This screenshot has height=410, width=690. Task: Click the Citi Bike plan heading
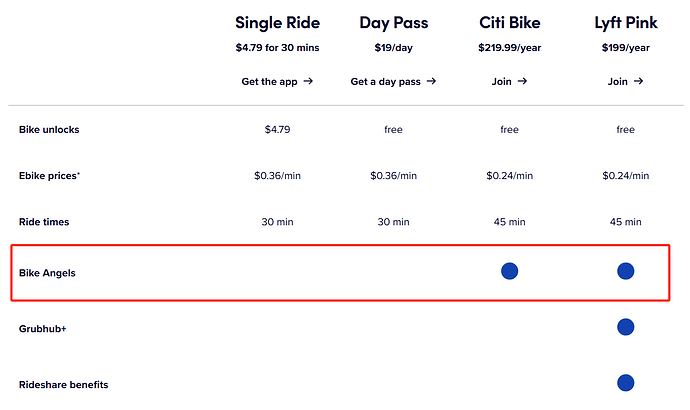coord(509,22)
